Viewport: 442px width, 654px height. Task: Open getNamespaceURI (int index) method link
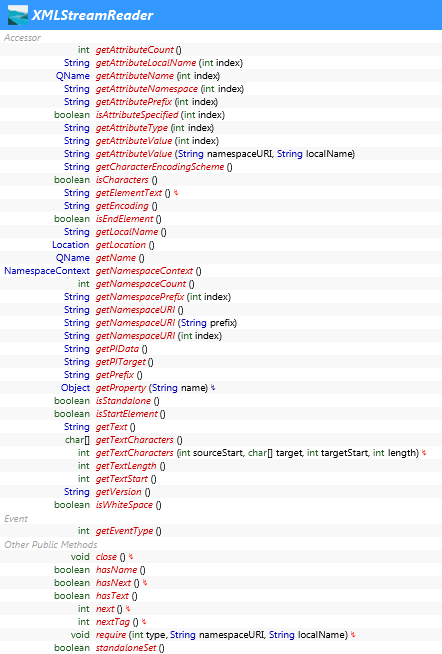[136, 335]
